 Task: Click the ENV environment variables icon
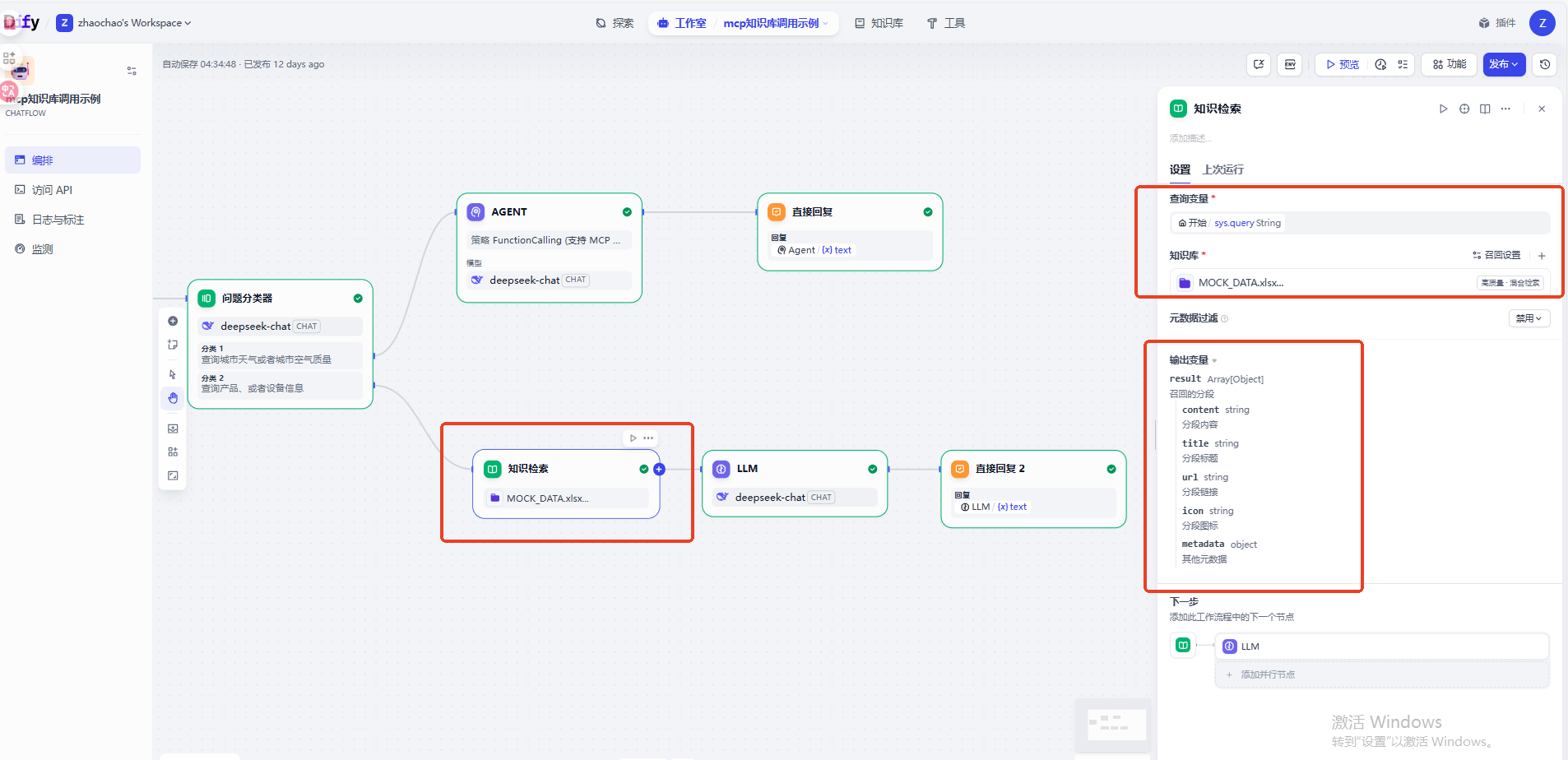[x=1289, y=64]
